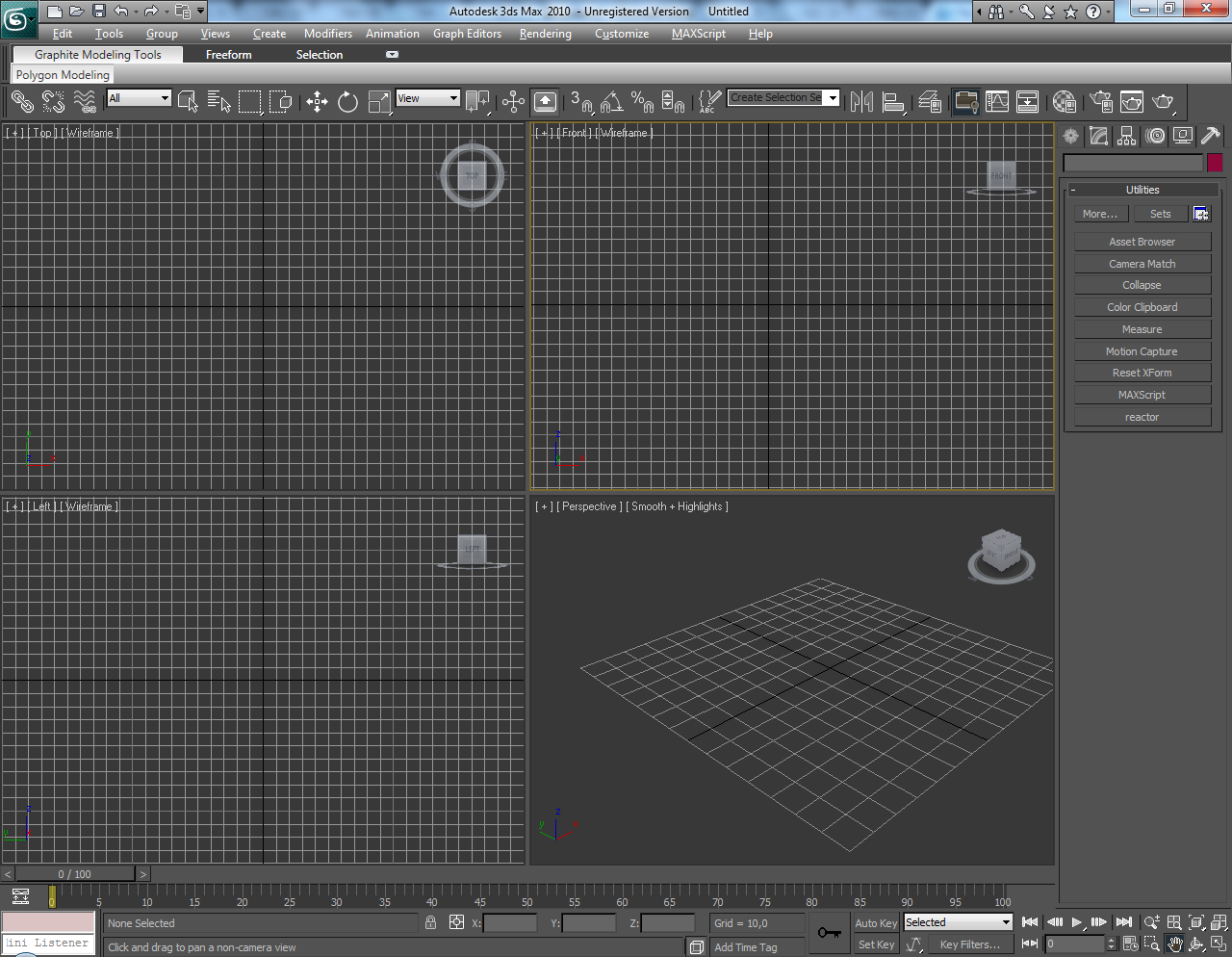
Task: Pick the Select Object tool
Action: (188, 101)
